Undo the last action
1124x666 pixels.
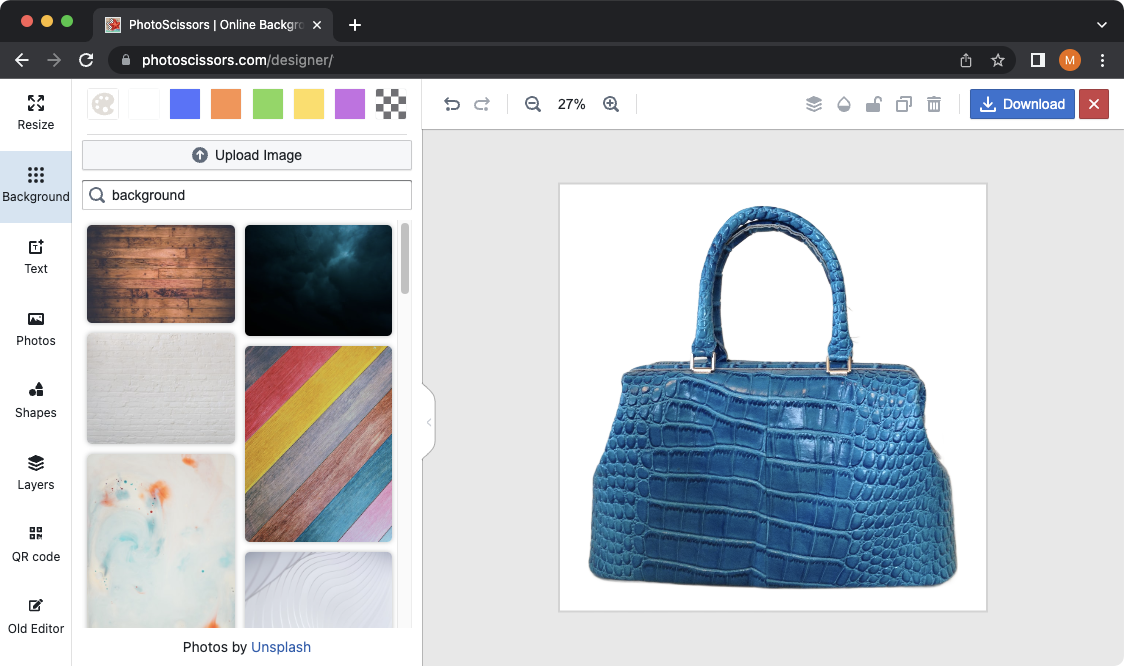451,104
